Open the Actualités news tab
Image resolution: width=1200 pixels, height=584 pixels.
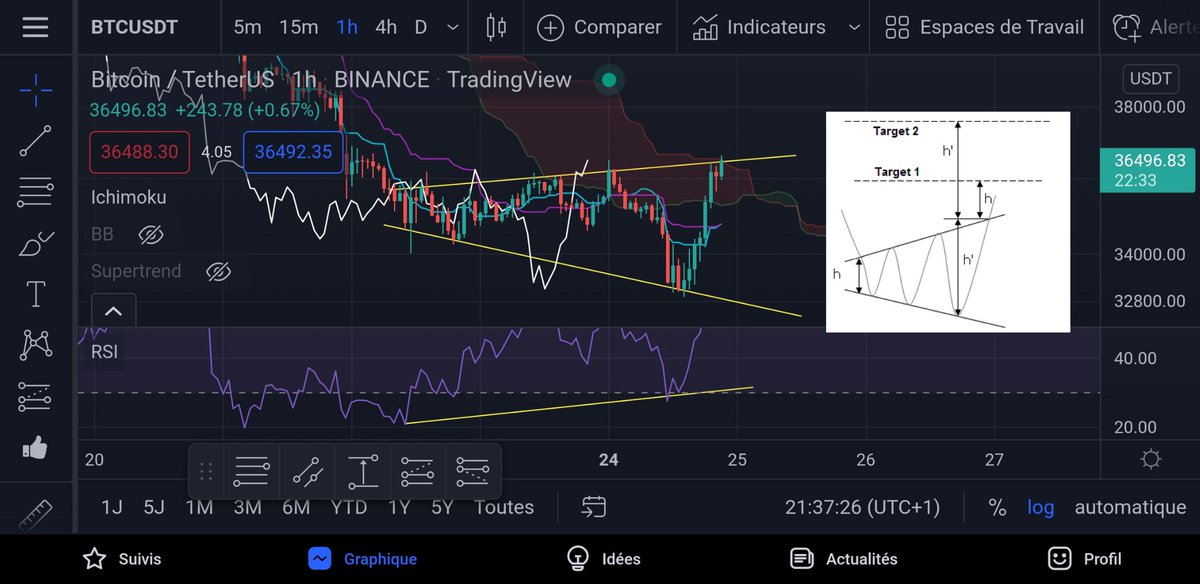[x=843, y=559]
